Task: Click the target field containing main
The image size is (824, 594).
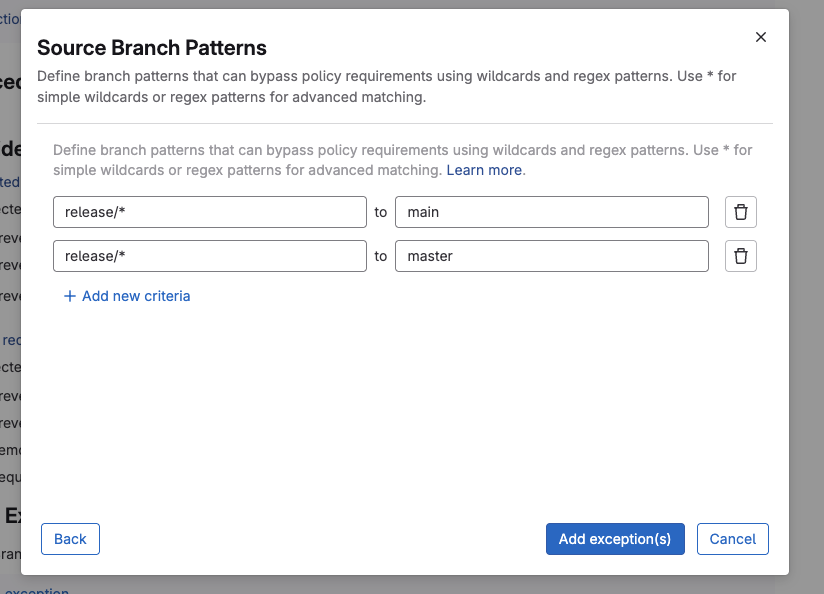Action: click(x=552, y=212)
